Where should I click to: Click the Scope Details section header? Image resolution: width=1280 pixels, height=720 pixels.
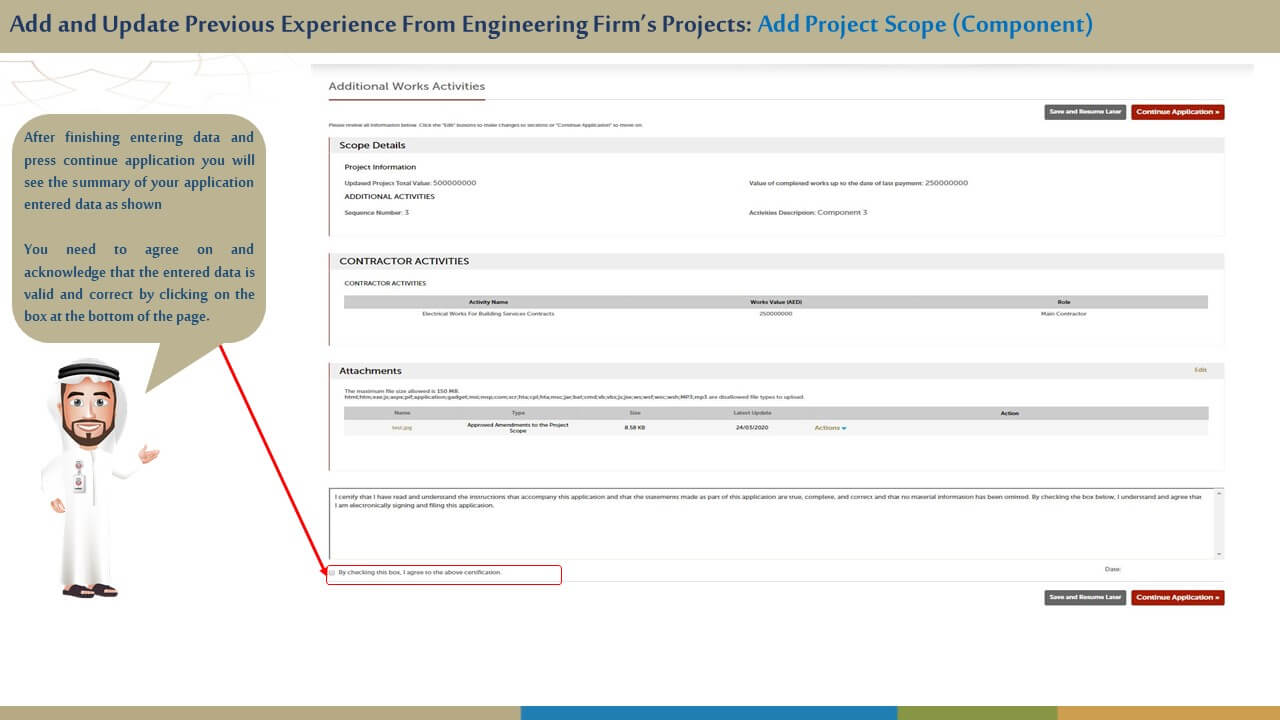(x=372, y=146)
